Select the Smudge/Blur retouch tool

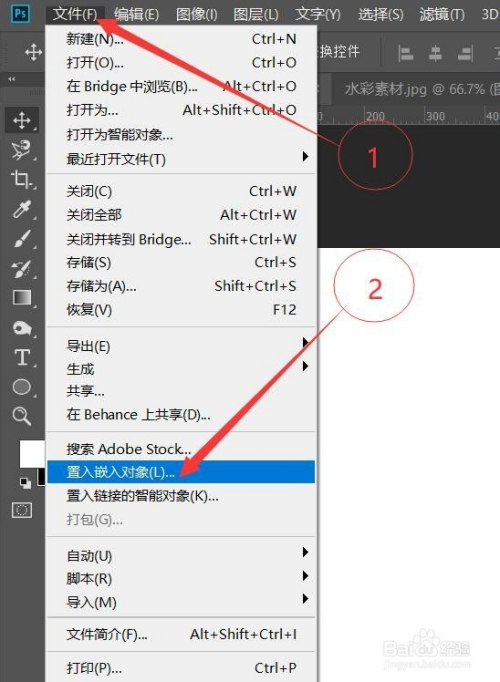[x=22, y=328]
